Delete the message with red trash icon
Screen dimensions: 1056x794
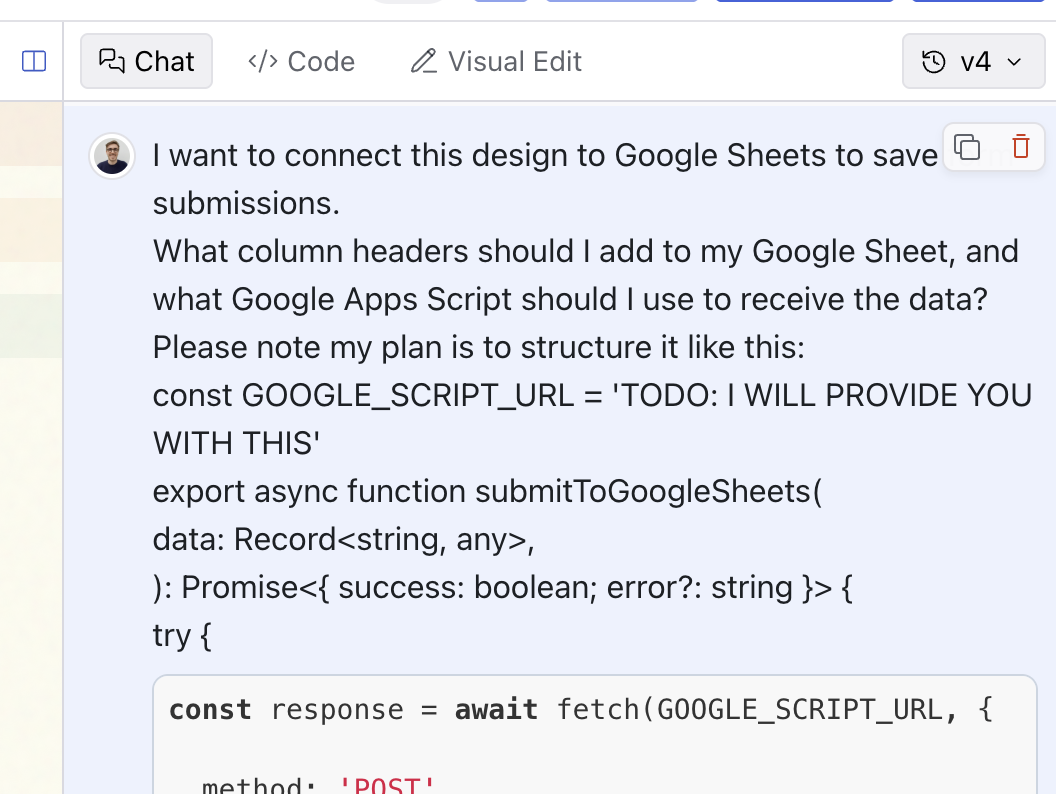[1020, 147]
